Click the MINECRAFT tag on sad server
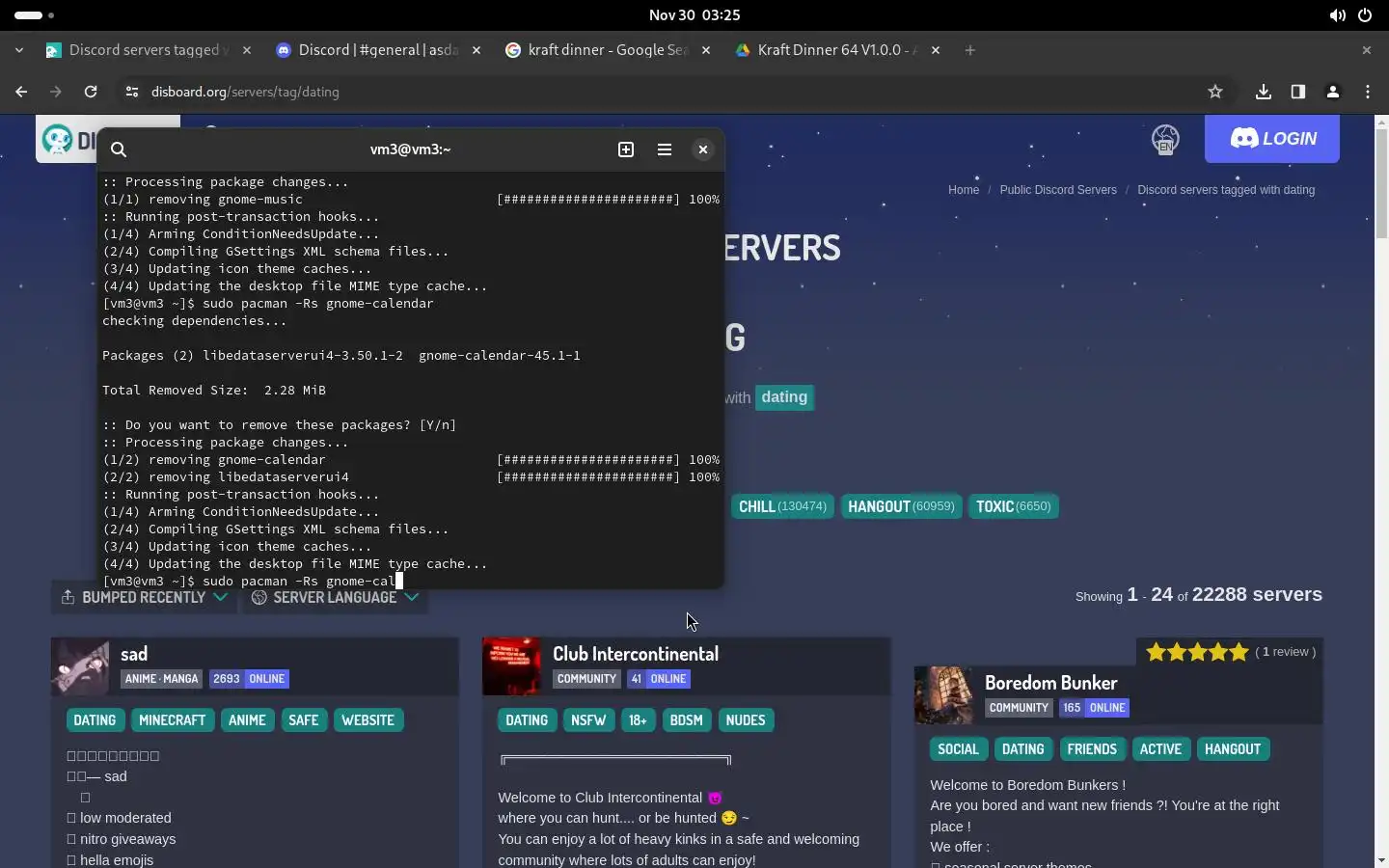Image resolution: width=1389 pixels, height=868 pixels. pos(173,720)
